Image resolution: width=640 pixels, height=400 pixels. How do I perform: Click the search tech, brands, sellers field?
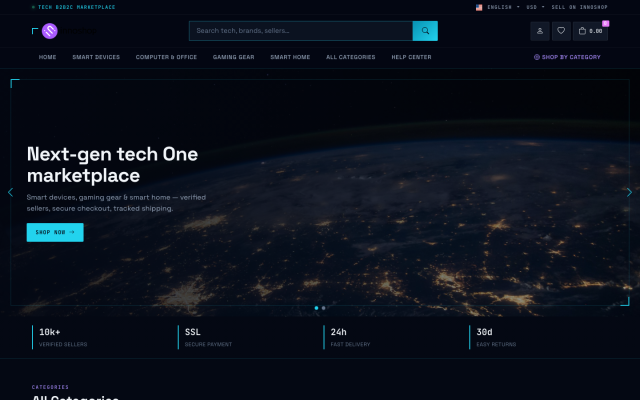click(x=301, y=31)
